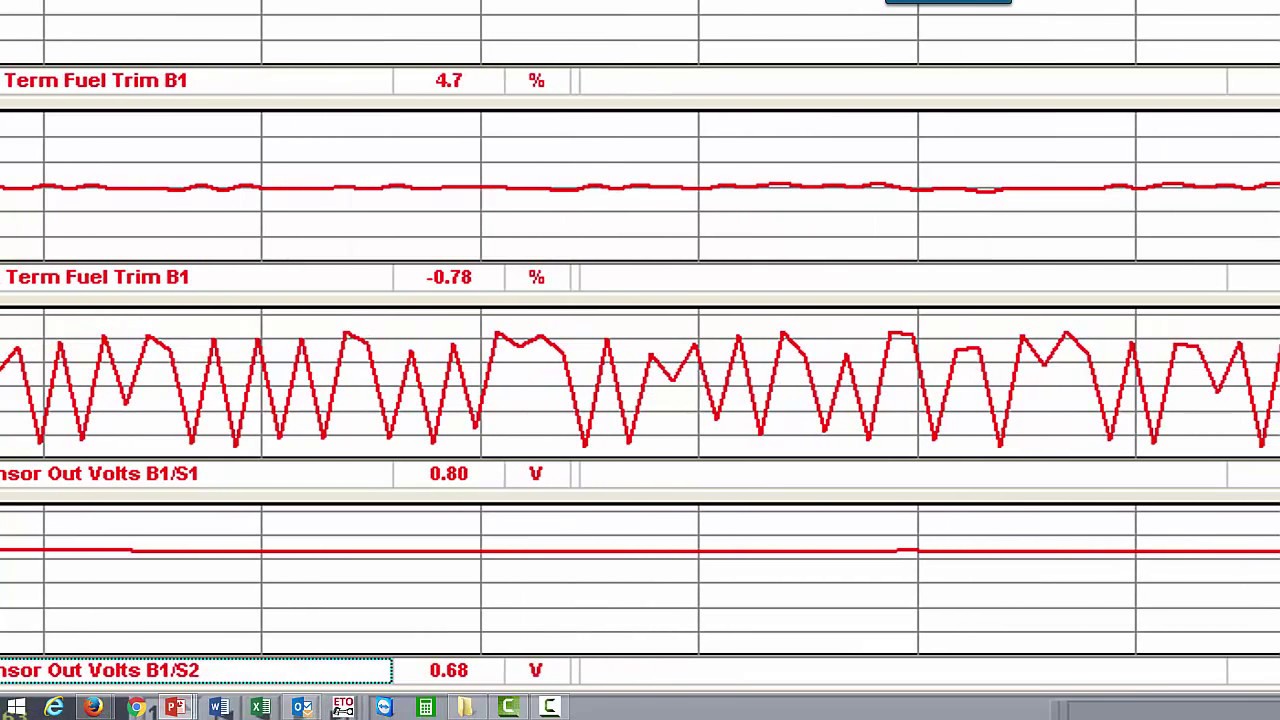Click the % unit beside the 4.7 value

point(537,80)
